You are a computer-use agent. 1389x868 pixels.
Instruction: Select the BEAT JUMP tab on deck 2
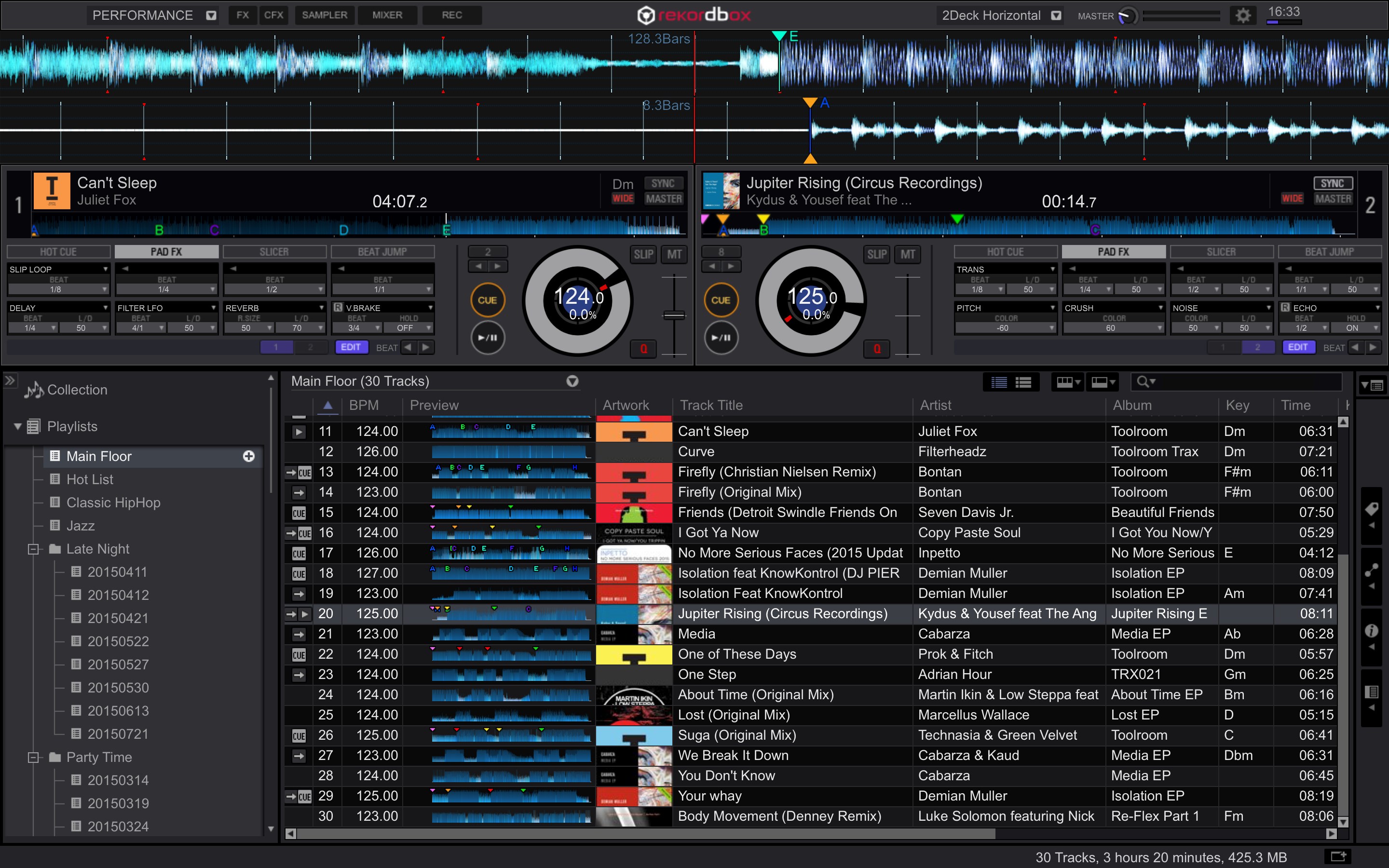(1329, 251)
